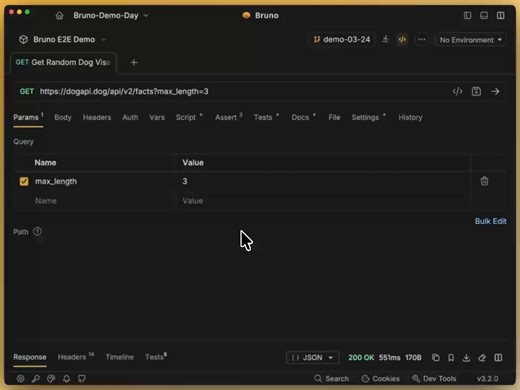Screen dimensions: 520x390
Task: Save the request with the save icon
Action: 476,91
